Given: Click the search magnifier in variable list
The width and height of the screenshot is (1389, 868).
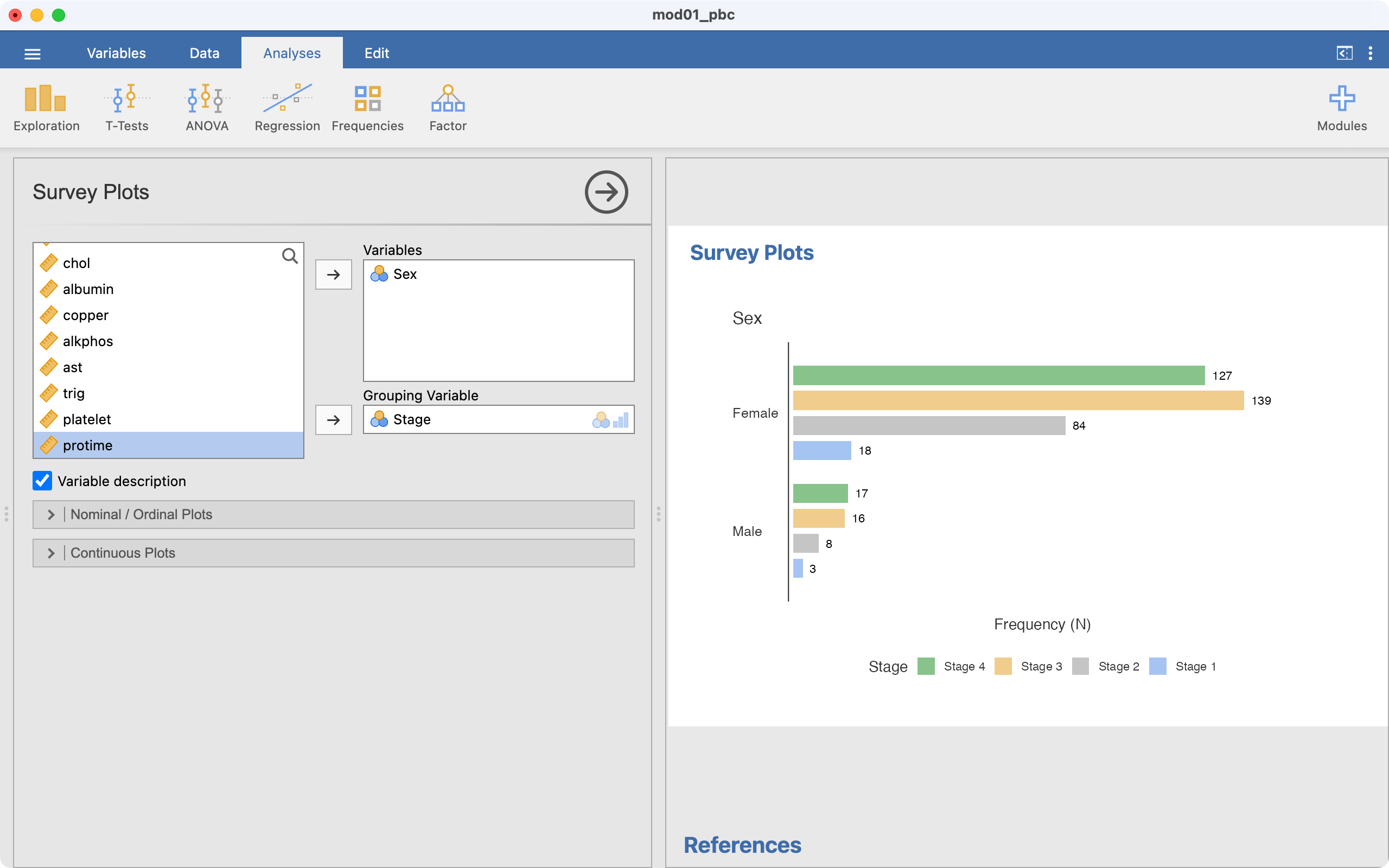Looking at the screenshot, I should (x=290, y=256).
